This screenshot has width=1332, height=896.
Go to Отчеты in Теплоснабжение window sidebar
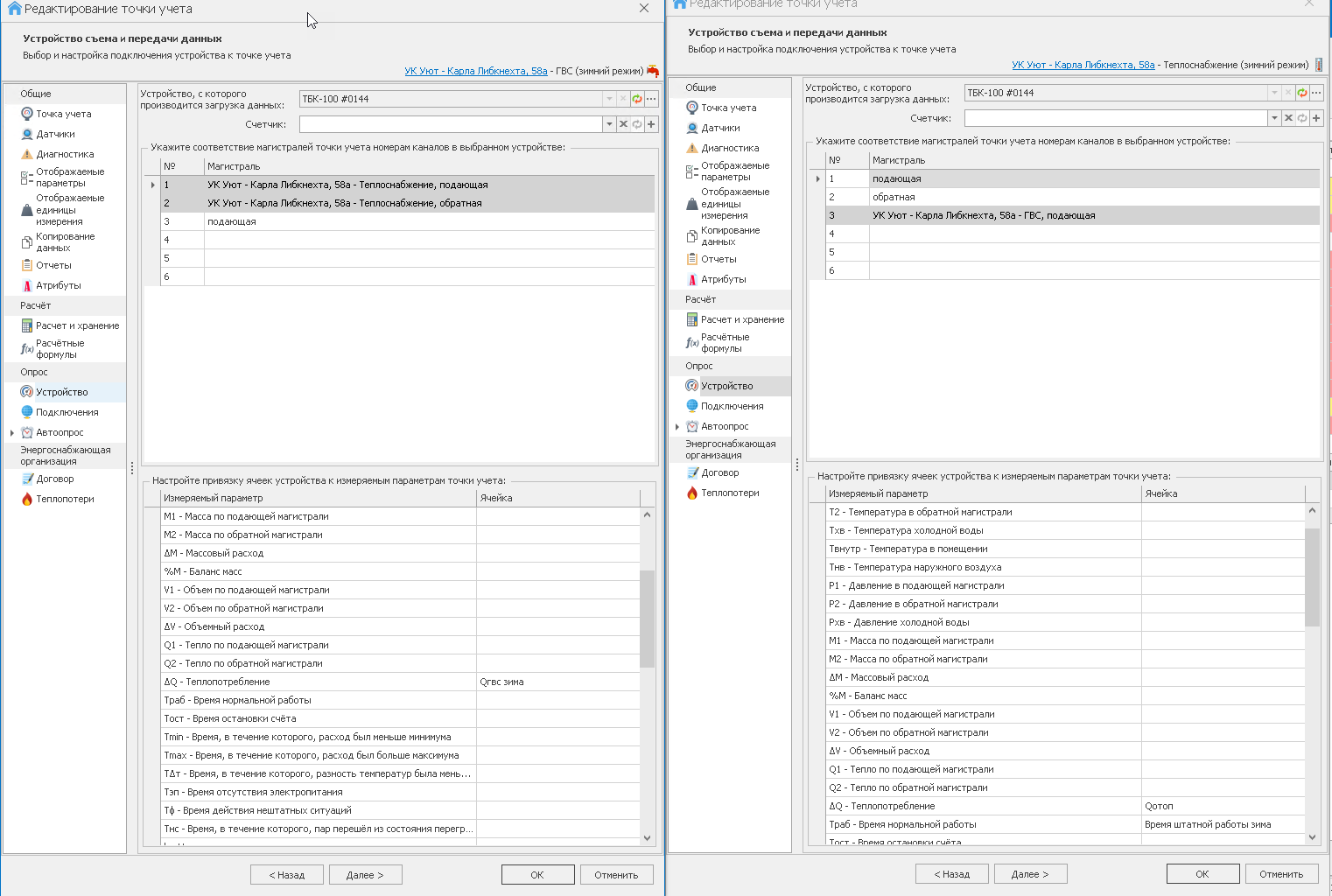click(x=719, y=259)
